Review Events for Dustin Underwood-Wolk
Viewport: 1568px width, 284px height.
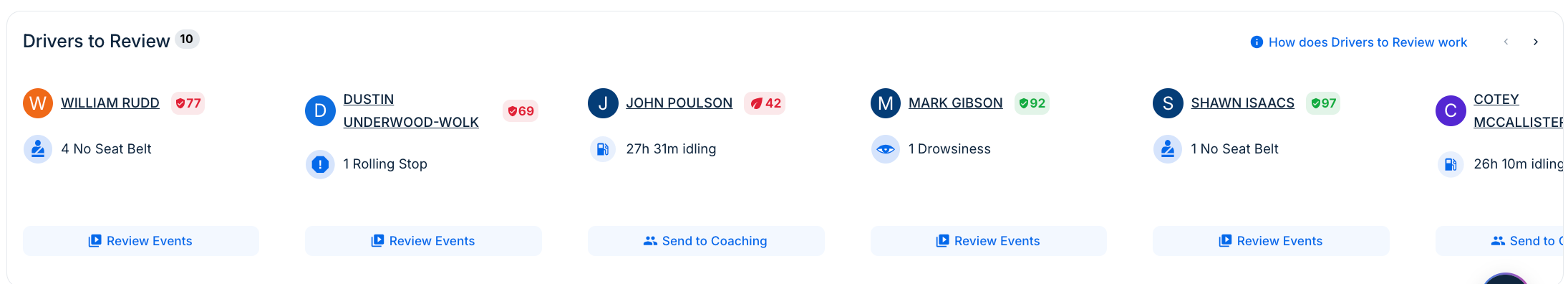pos(423,241)
